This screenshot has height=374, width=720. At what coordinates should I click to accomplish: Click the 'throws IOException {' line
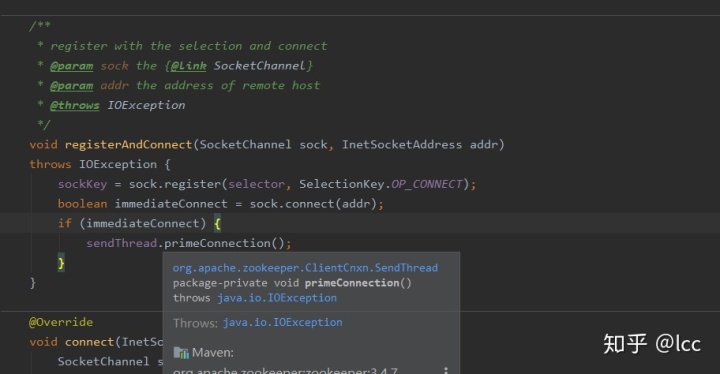(100, 164)
